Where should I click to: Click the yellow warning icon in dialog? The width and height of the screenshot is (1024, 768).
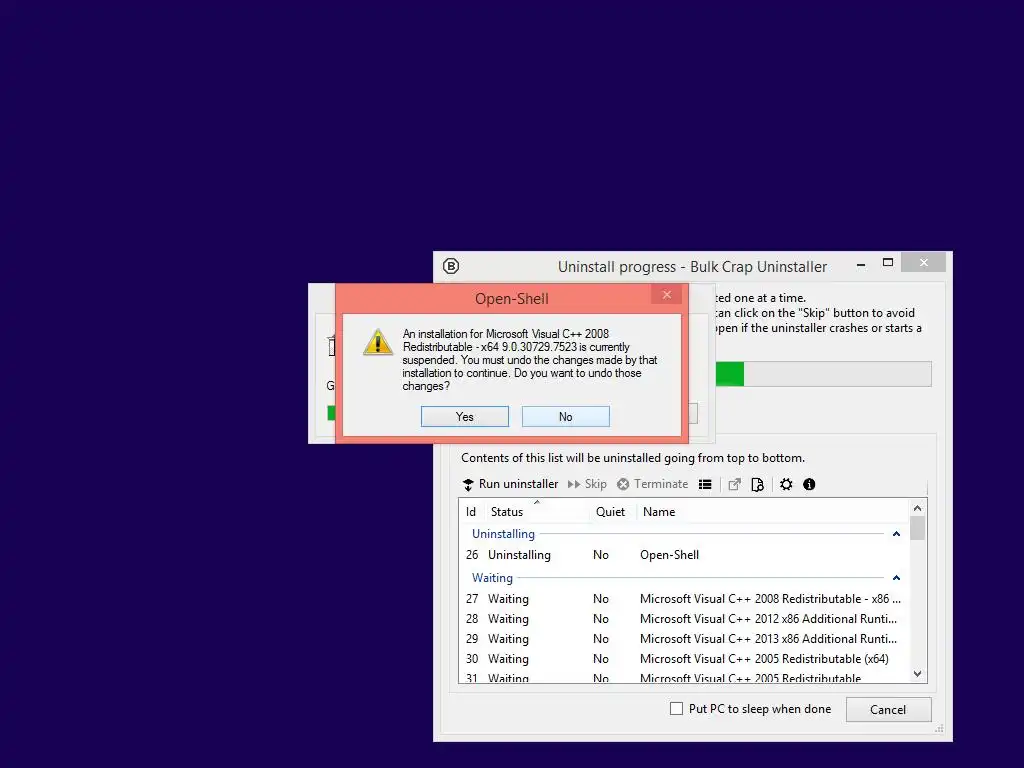coord(378,342)
